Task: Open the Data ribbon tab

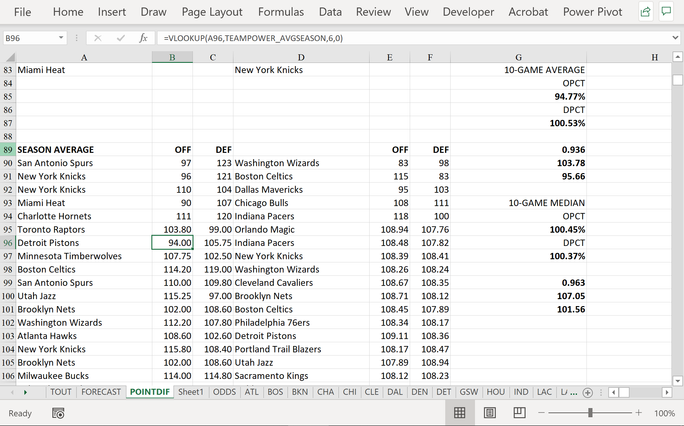Action: 330,12
